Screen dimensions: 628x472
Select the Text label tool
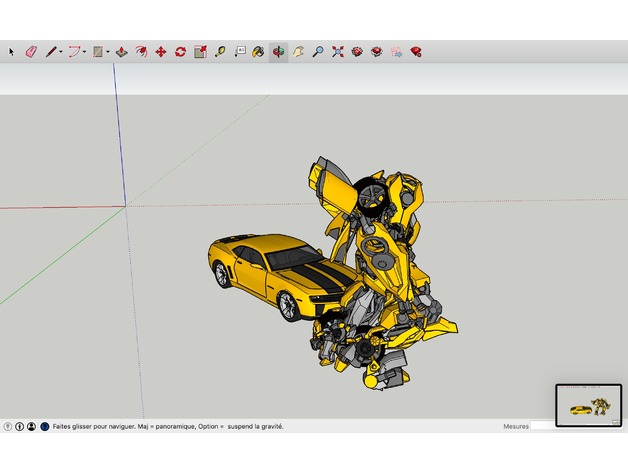coord(240,52)
